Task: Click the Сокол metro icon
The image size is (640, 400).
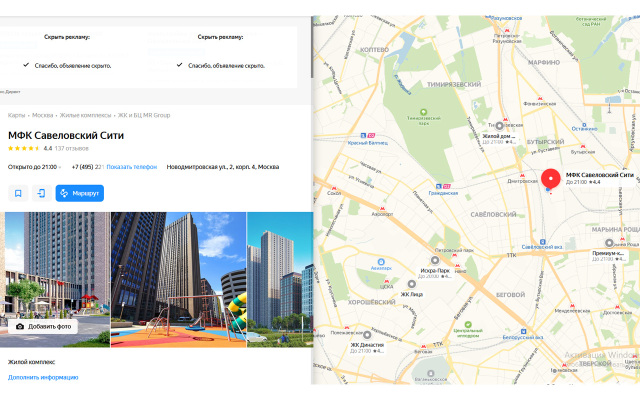Action: coord(334,188)
